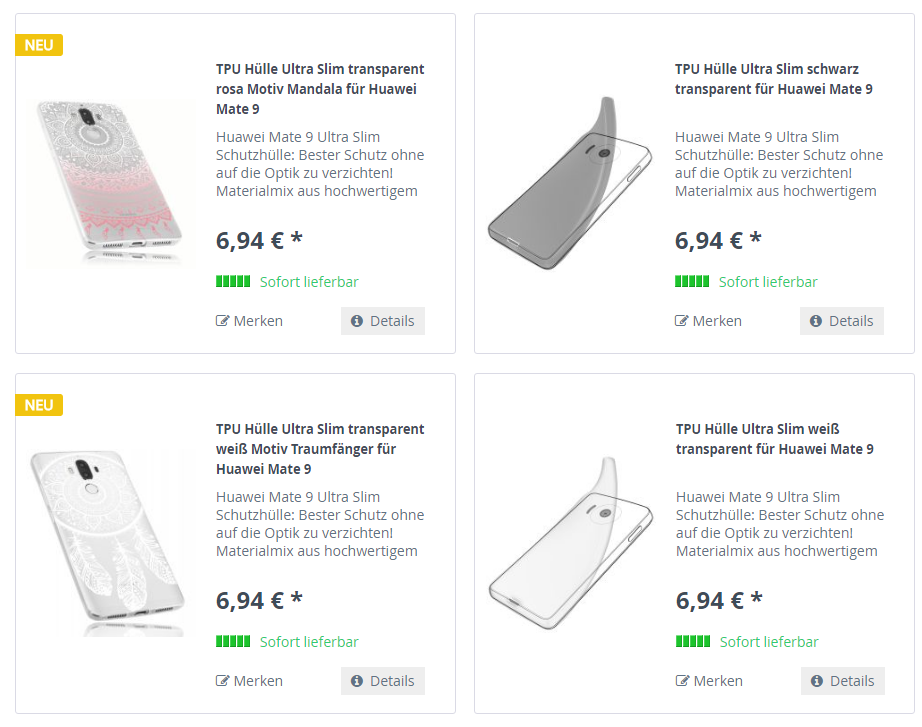Open title link for schwarz transparent case

pyautogui.click(x=773, y=79)
